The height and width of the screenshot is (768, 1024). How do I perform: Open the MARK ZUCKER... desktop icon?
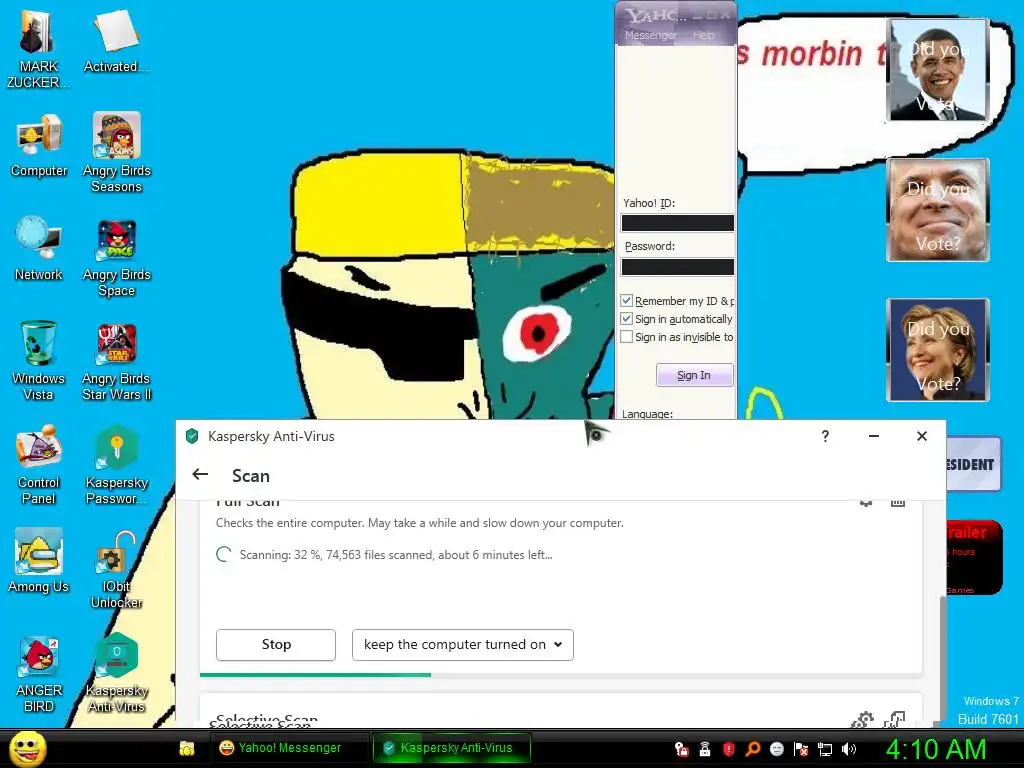[38, 48]
